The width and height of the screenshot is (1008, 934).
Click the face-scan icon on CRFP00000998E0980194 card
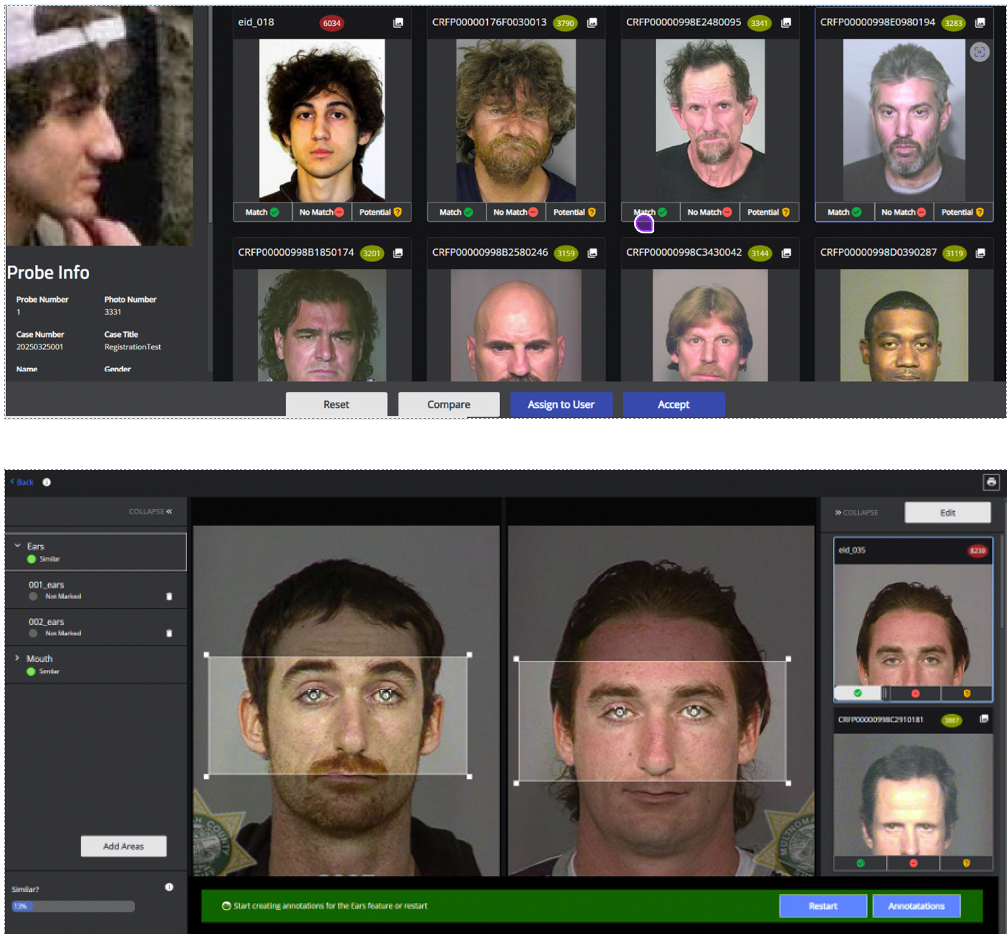point(980,52)
